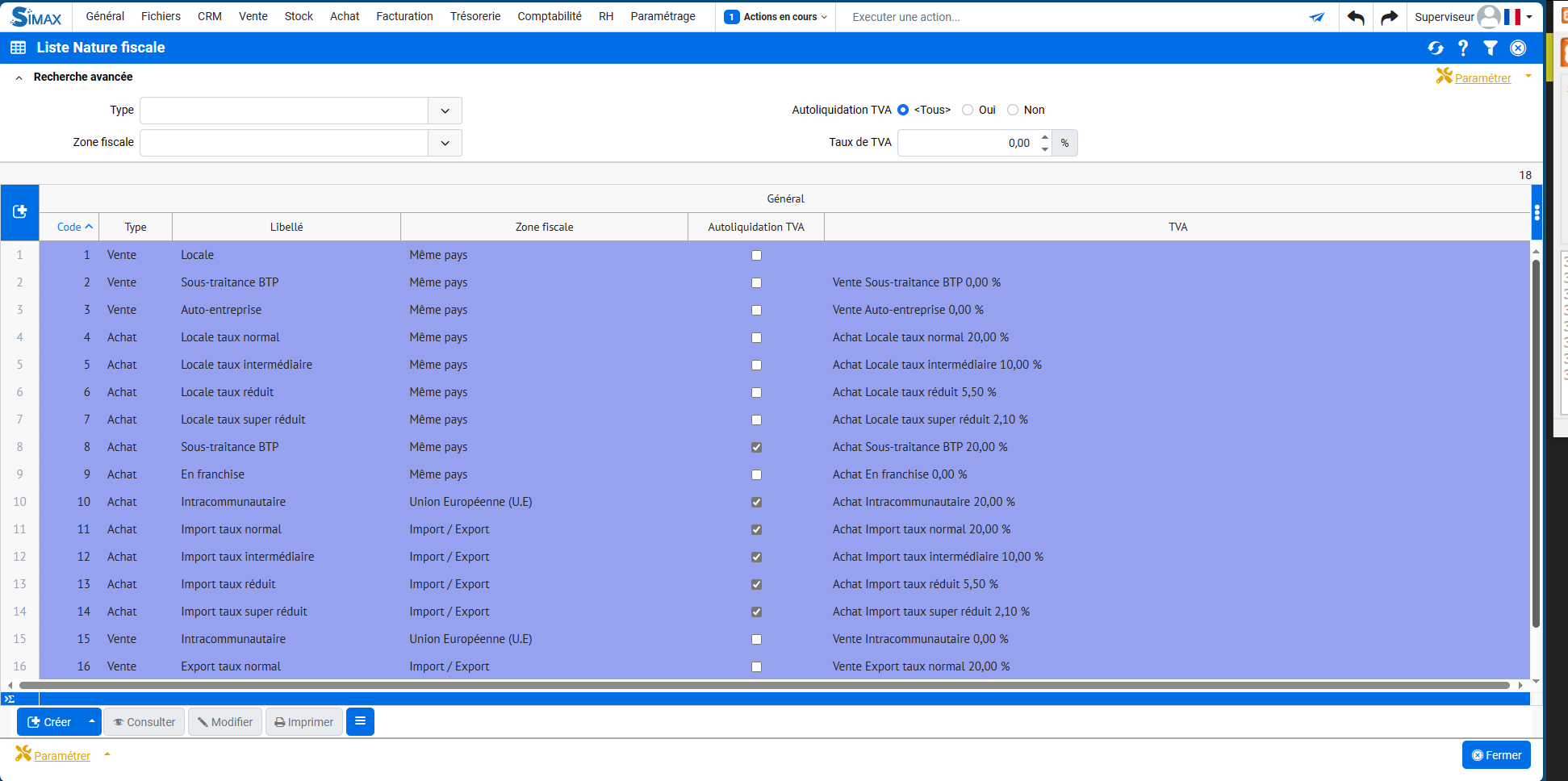Select row 'Locale taux super réduit'
The width and height of the screenshot is (1568, 781).
pos(784,420)
